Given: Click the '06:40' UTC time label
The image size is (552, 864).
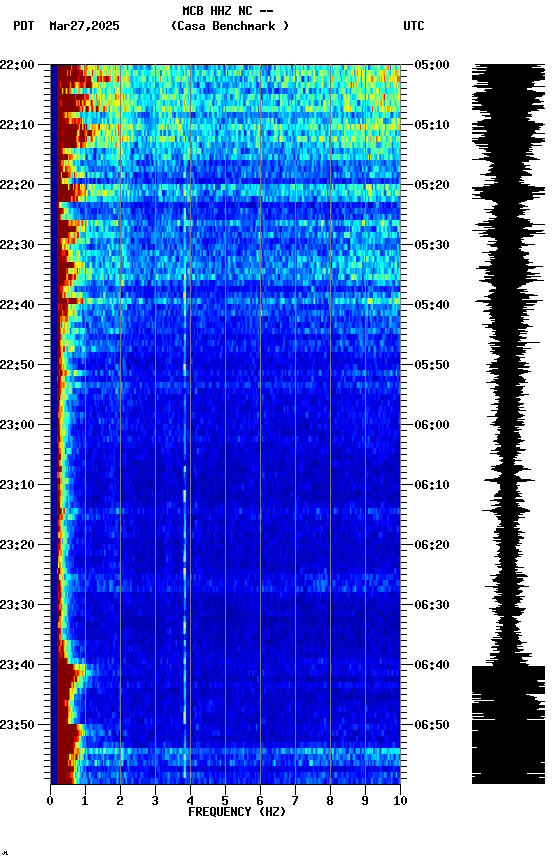Looking at the screenshot, I should [432, 666].
